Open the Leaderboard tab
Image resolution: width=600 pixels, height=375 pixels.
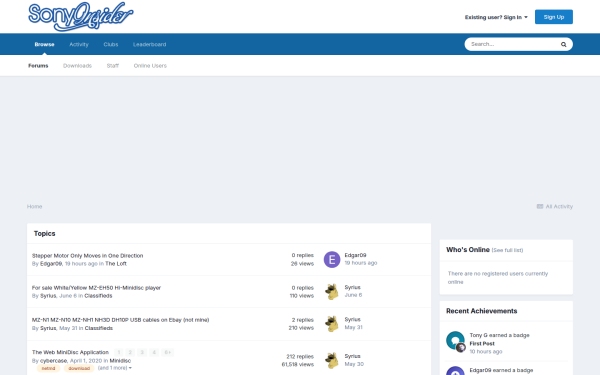point(150,44)
